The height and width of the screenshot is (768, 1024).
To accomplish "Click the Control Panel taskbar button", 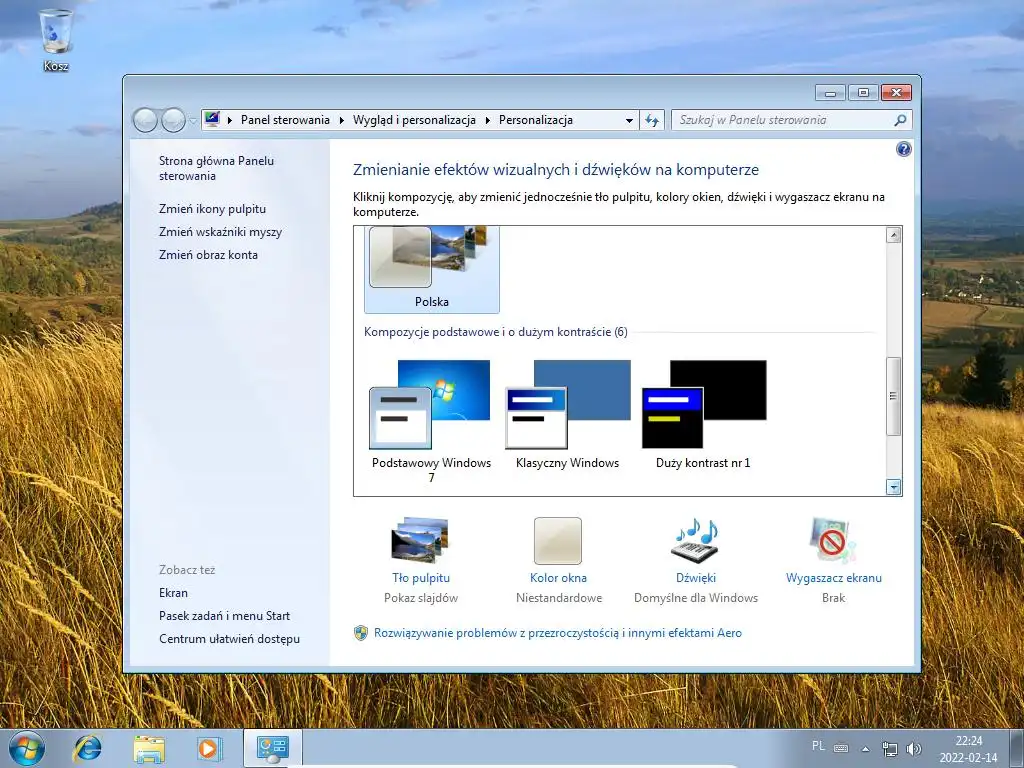I will point(272,748).
